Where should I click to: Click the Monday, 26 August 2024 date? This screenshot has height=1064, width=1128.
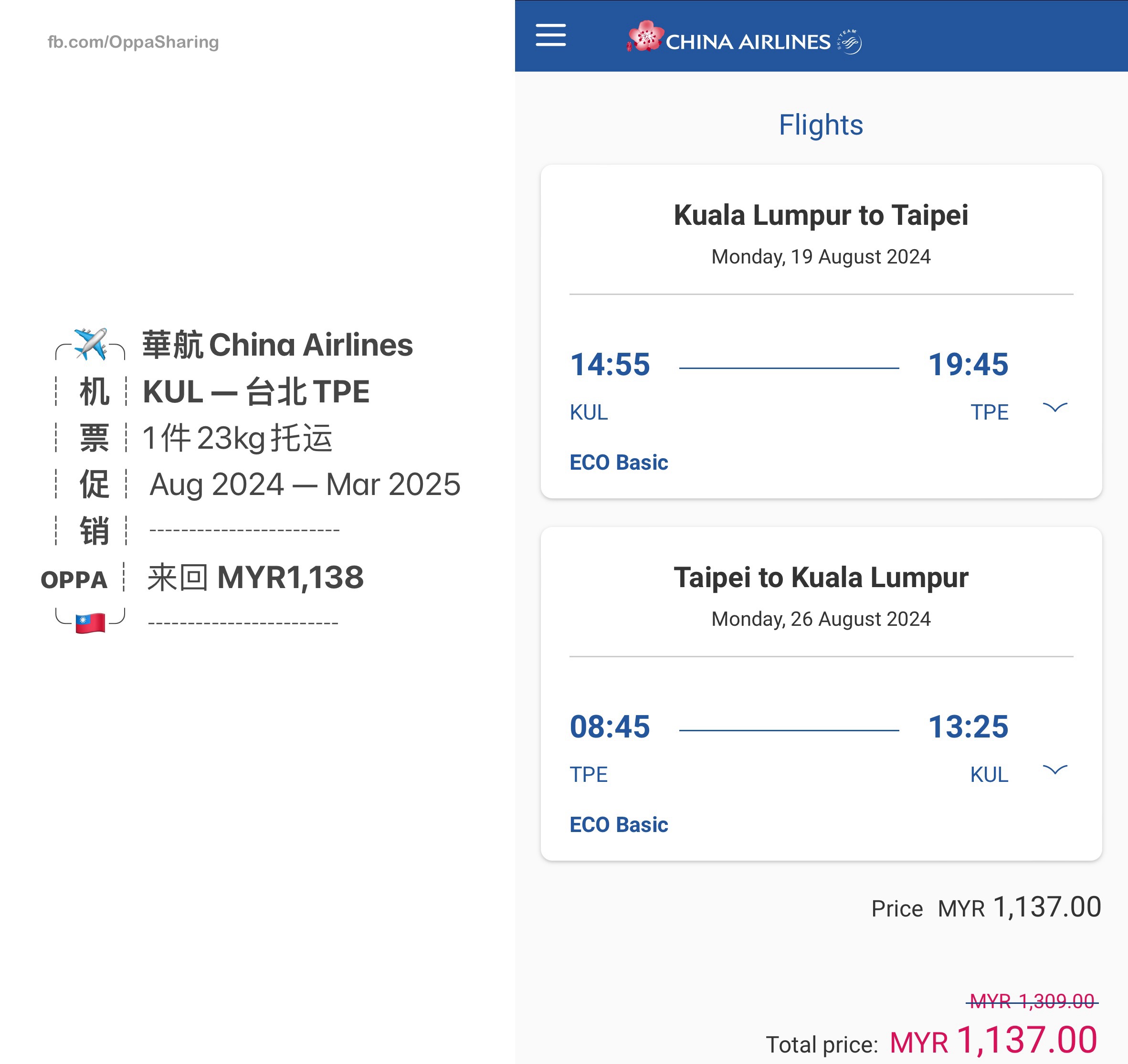(821, 619)
